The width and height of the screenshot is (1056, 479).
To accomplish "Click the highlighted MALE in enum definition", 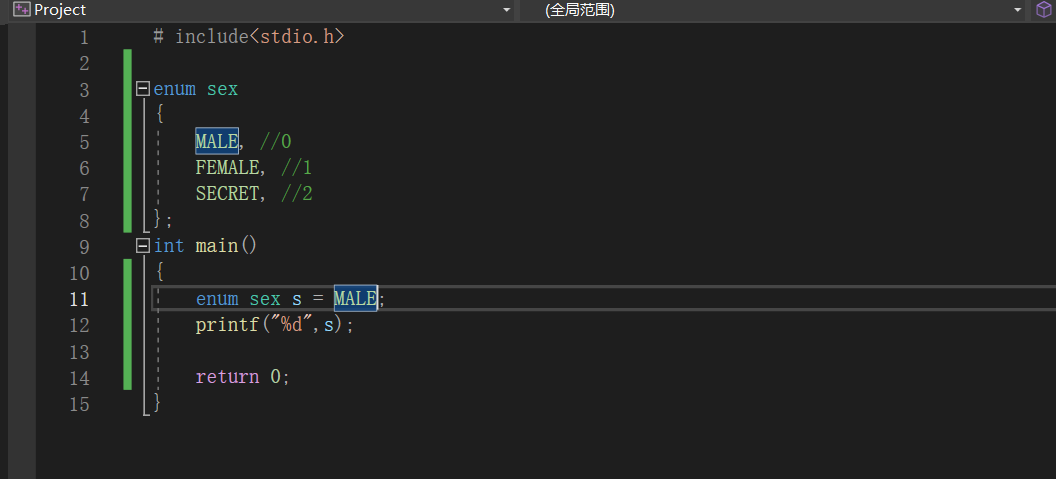I will pyautogui.click(x=217, y=141).
